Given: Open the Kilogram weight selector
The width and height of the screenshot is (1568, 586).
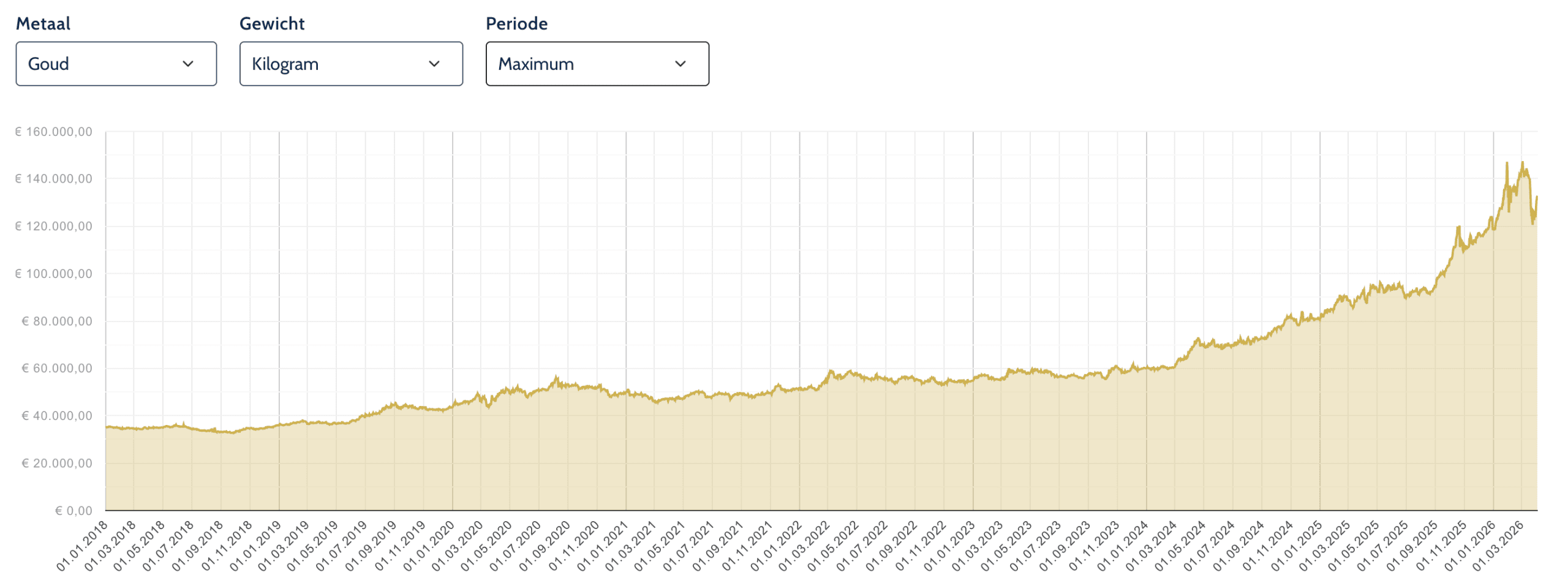Looking at the screenshot, I should 350,64.
